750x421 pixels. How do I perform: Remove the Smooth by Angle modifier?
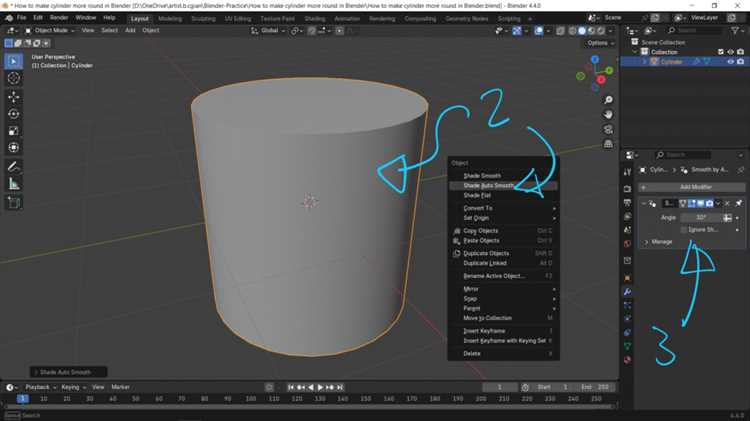[x=728, y=204]
